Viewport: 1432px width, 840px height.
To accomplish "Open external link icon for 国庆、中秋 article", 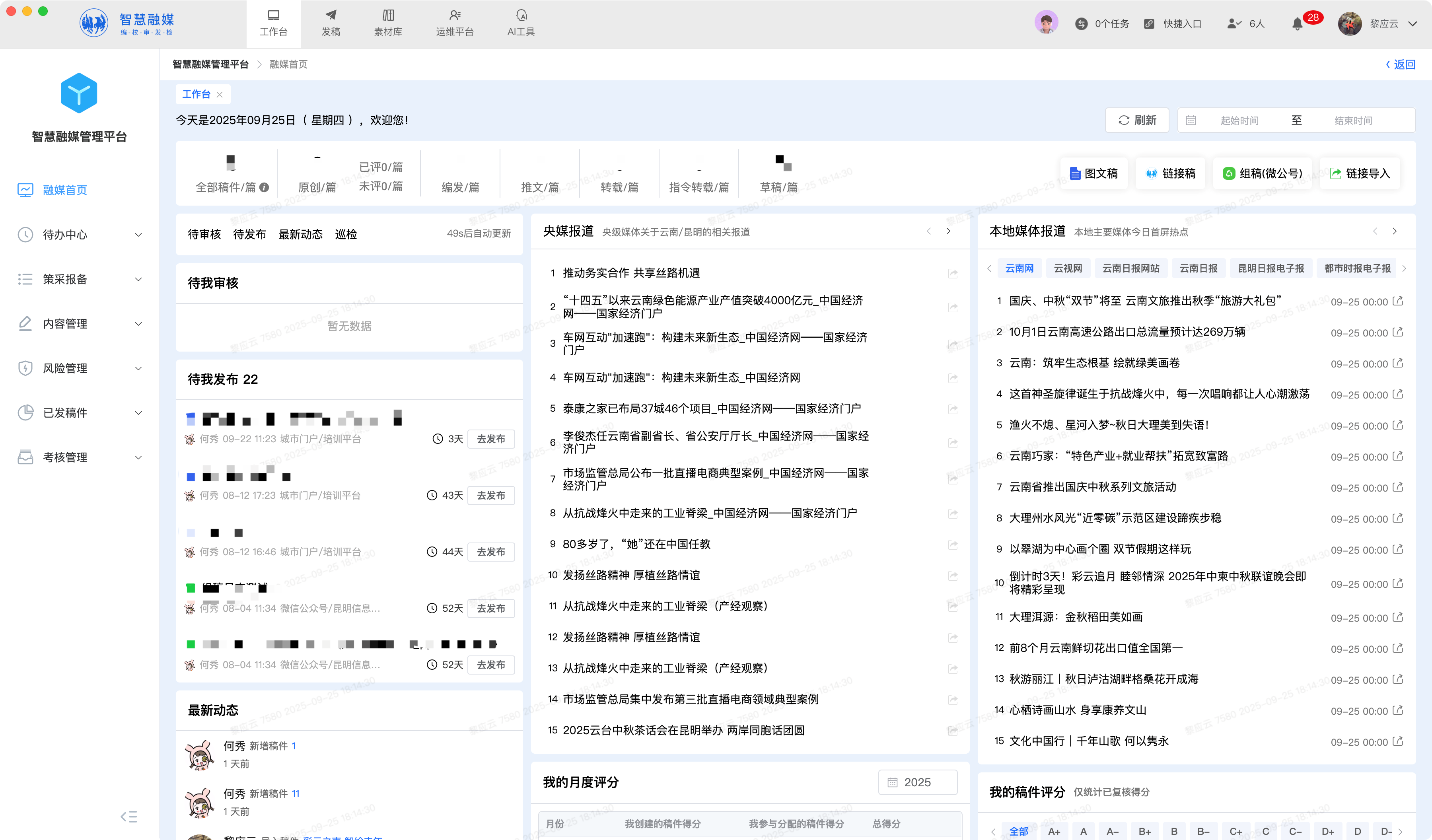I will [1398, 301].
